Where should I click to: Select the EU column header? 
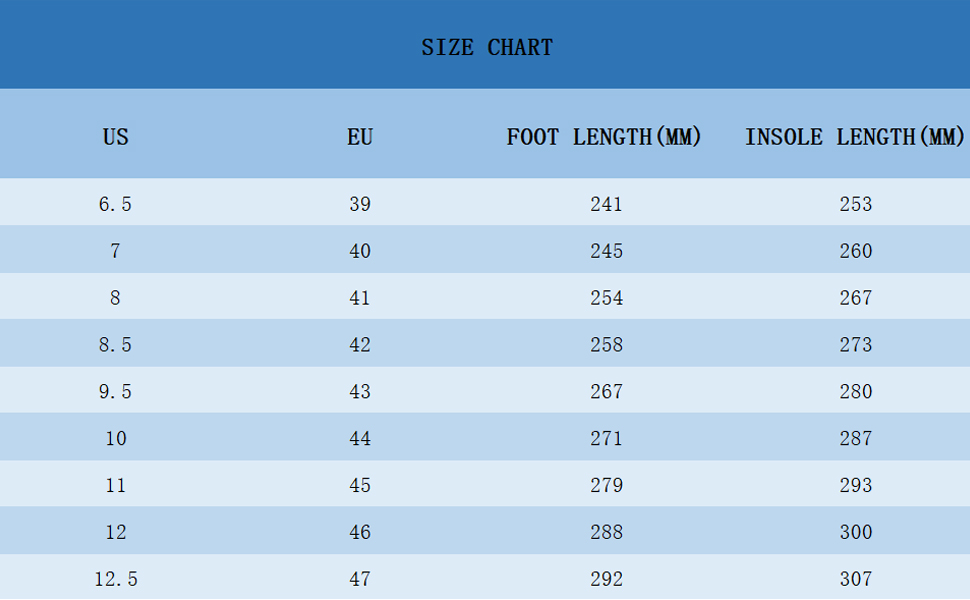point(360,137)
